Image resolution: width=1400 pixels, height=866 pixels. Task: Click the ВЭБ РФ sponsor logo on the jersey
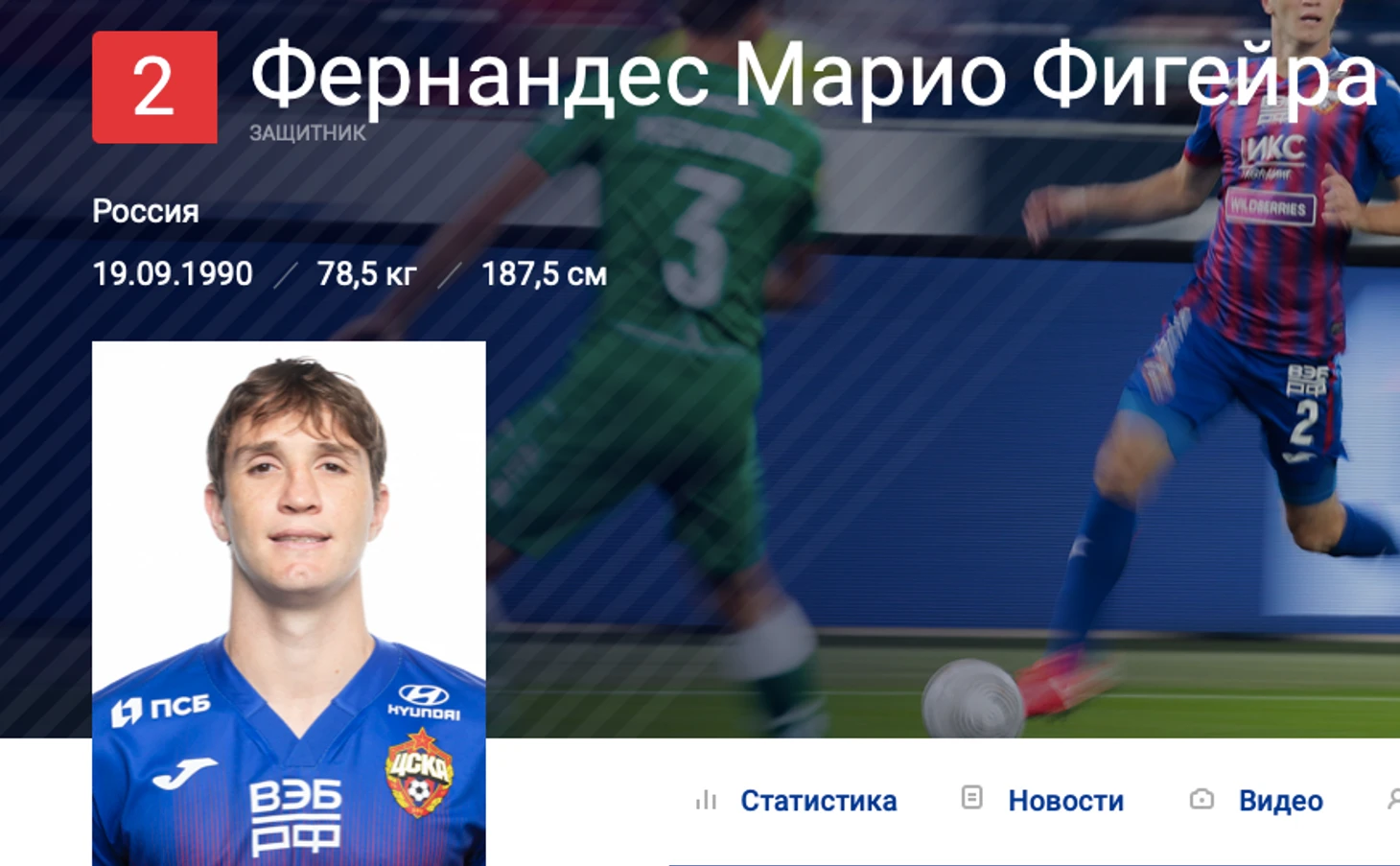[295, 817]
